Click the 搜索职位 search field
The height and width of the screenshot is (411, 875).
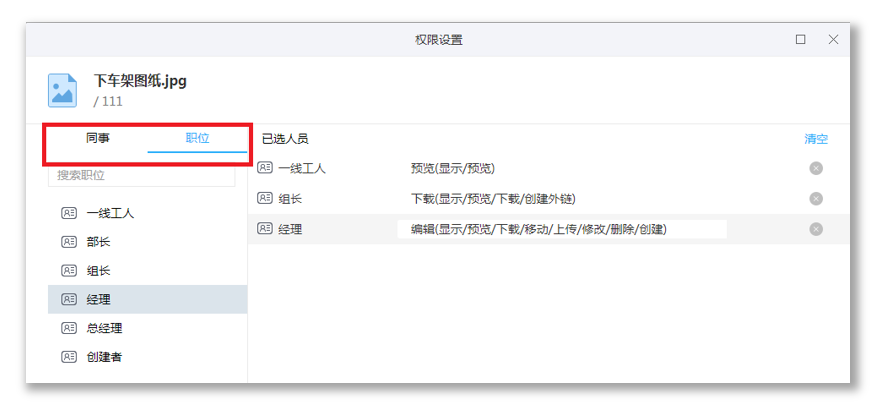[142, 175]
